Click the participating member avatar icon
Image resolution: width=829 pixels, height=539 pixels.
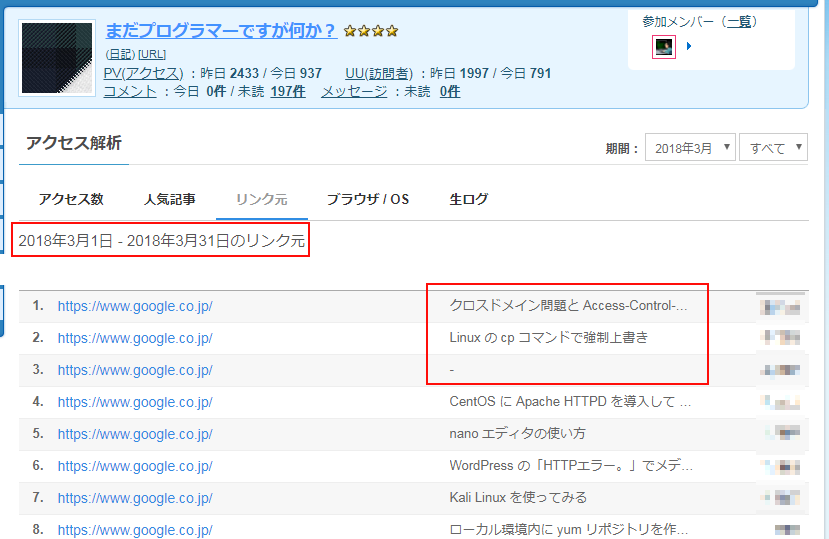click(664, 47)
